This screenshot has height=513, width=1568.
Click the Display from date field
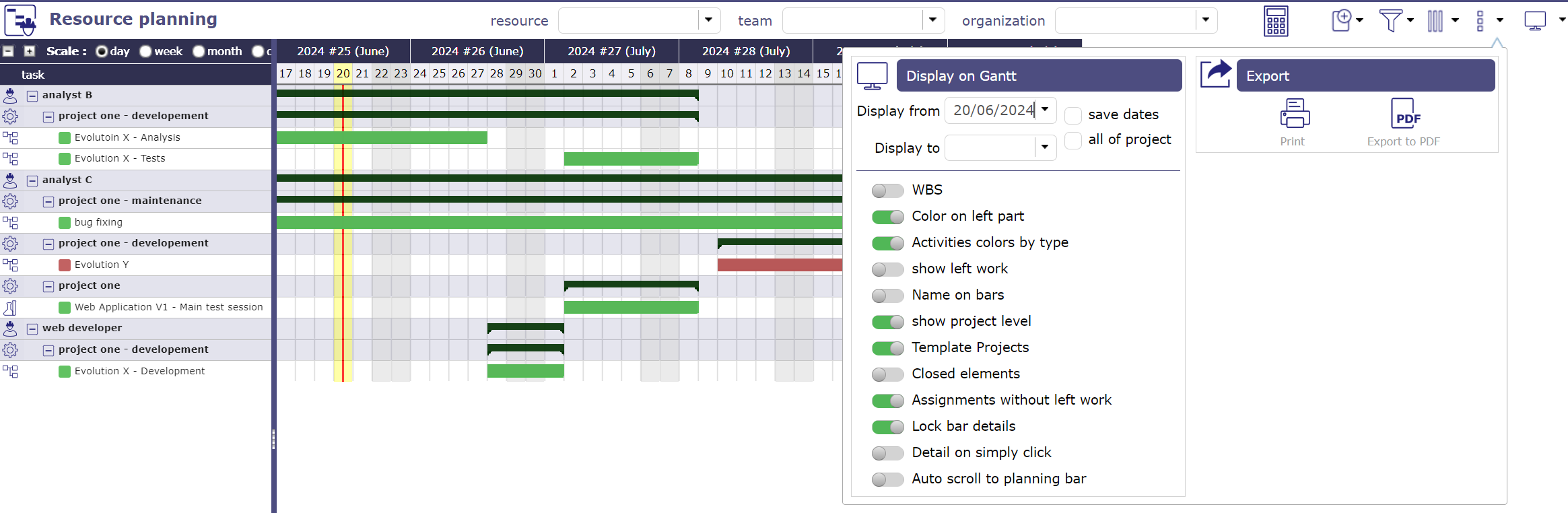pyautogui.click(x=991, y=110)
